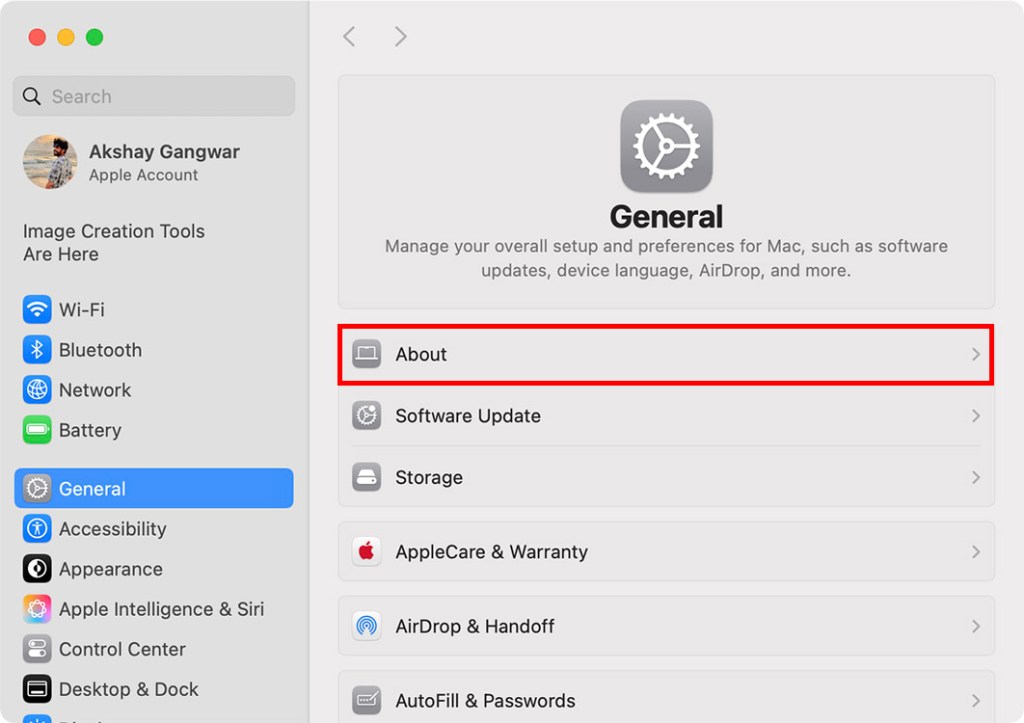1024x723 pixels.
Task: Open Accessibility via its sidebar icon
Action: (36, 529)
